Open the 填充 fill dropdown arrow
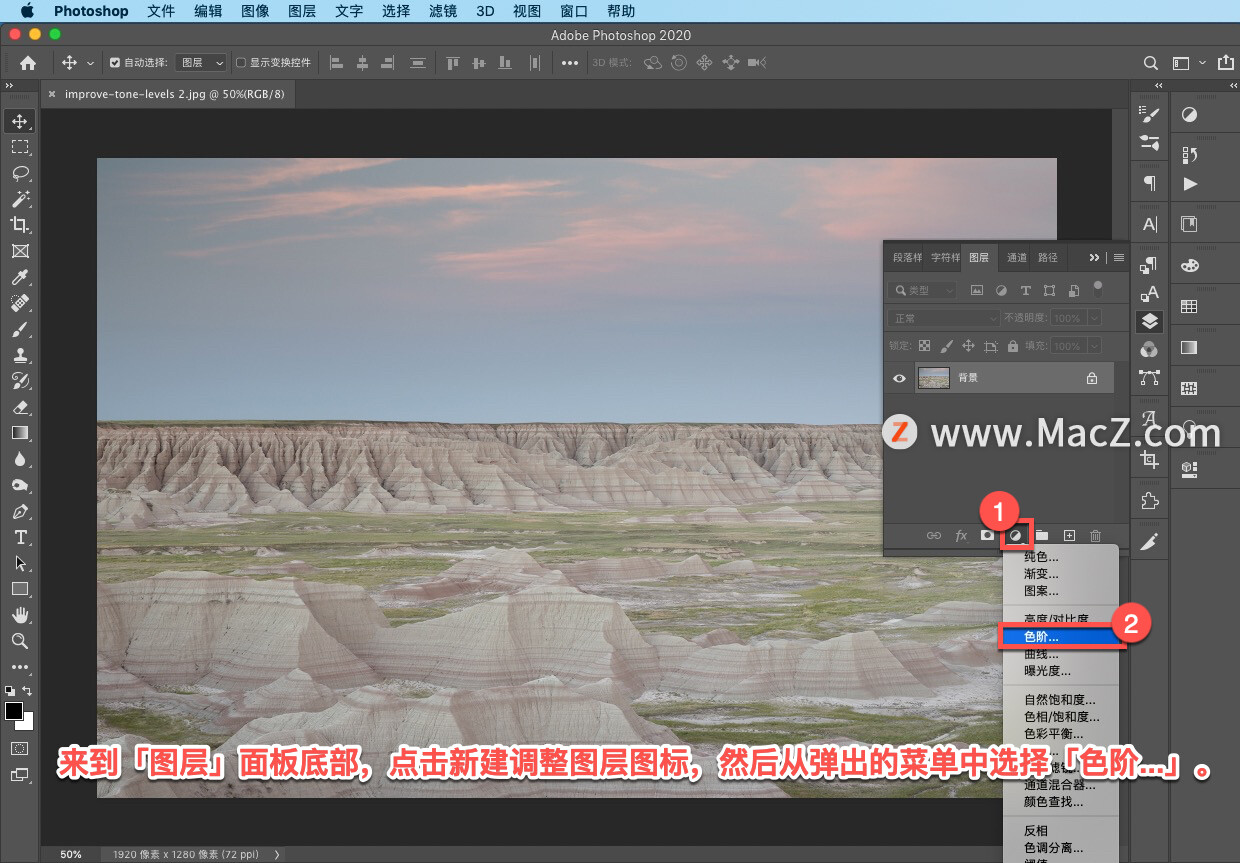This screenshot has height=863, width=1240. pyautogui.click(x=1094, y=346)
